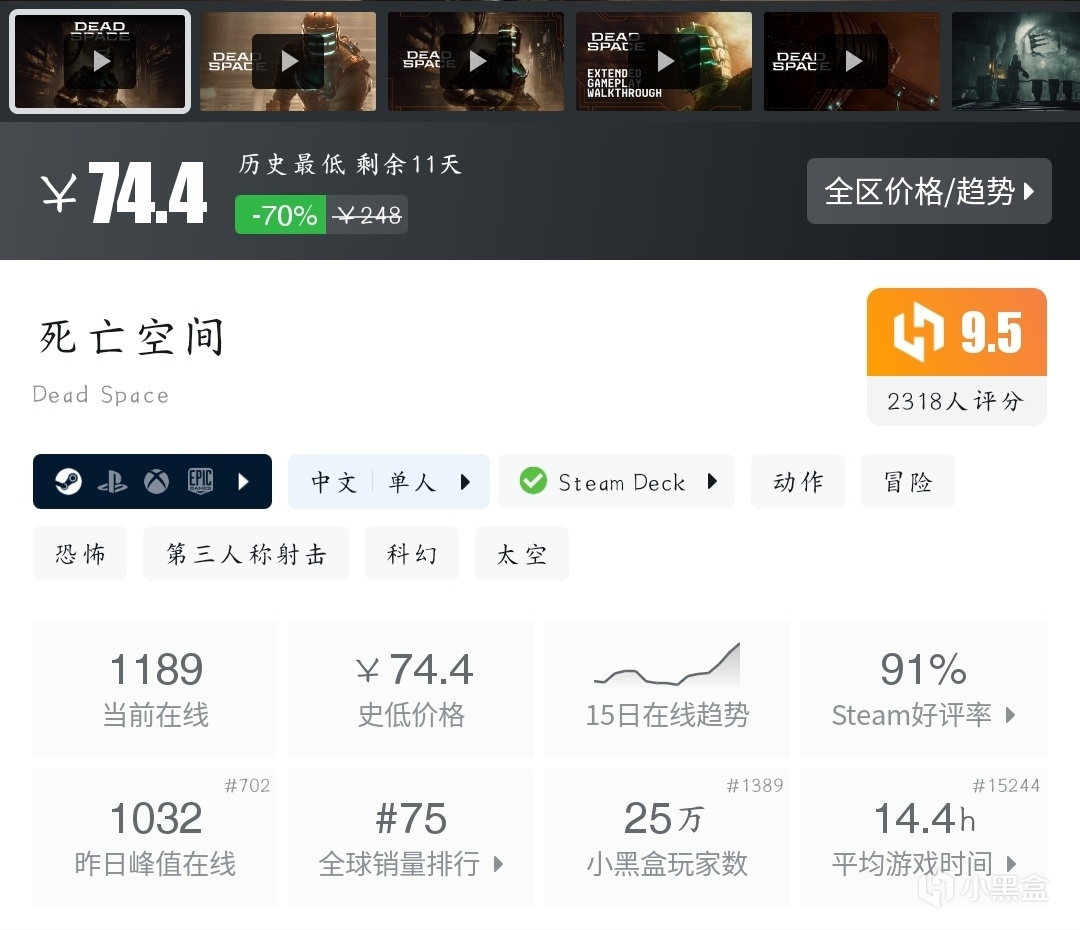Click the 9.5 Heybox score badge
The height and width of the screenshot is (930, 1080).
click(x=957, y=332)
